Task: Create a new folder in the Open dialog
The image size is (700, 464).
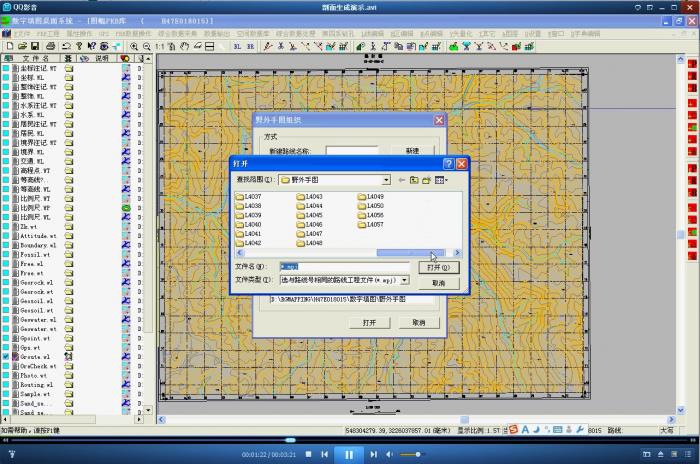Action: pyautogui.click(x=426, y=180)
